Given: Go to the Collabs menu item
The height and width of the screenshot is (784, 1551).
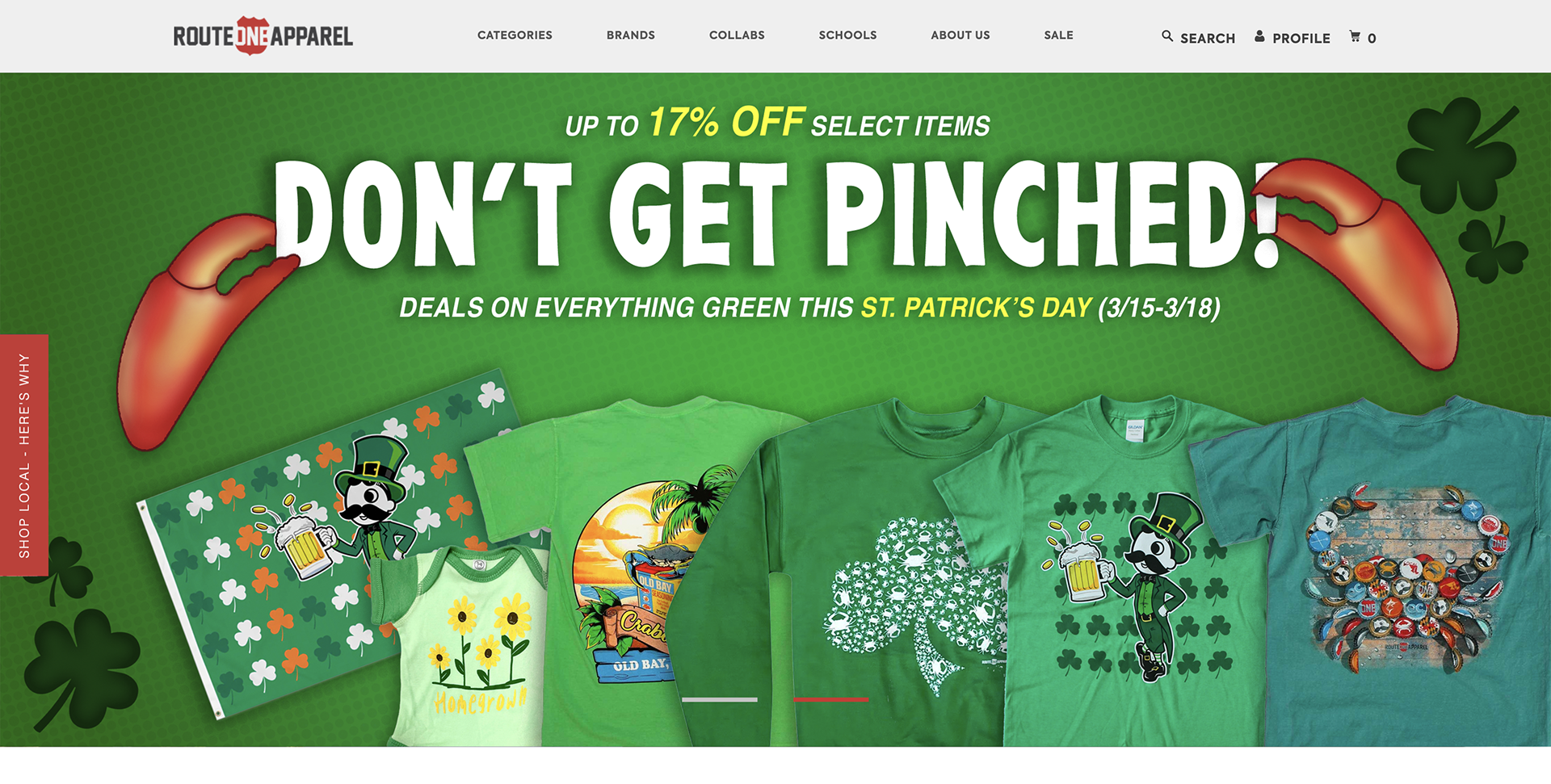Looking at the screenshot, I should (737, 36).
